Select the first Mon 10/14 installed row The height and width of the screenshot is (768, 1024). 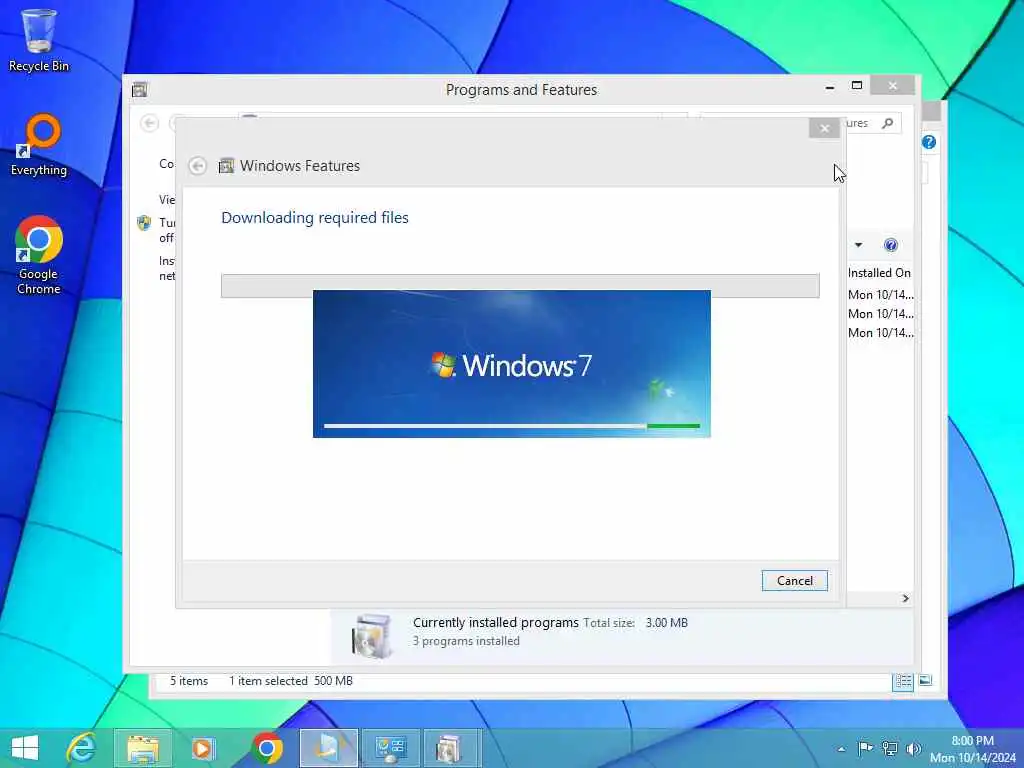pos(880,295)
